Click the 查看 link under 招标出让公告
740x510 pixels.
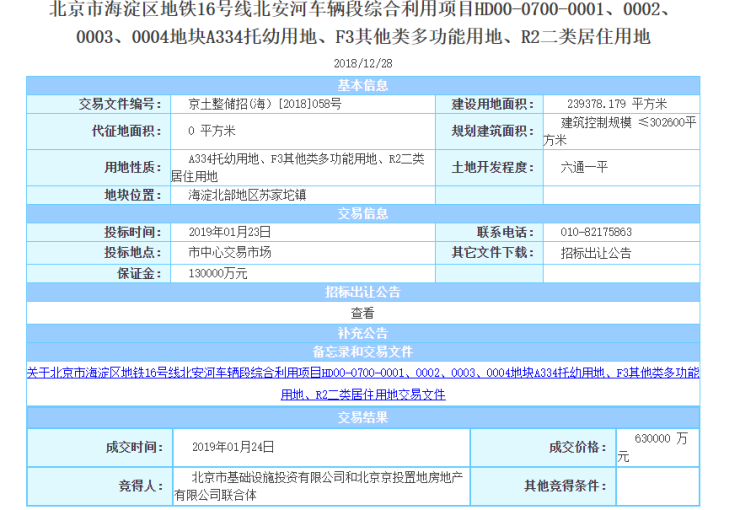[x=362, y=313]
